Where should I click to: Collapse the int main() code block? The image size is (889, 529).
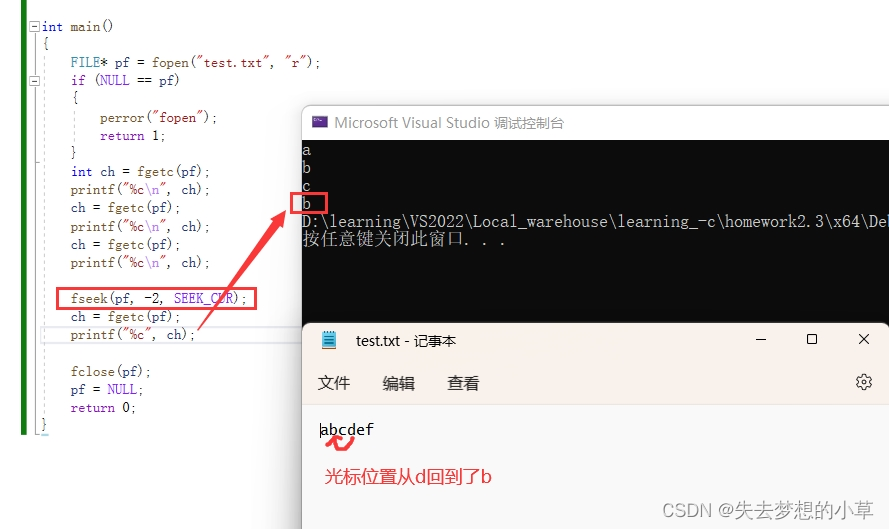(35, 27)
